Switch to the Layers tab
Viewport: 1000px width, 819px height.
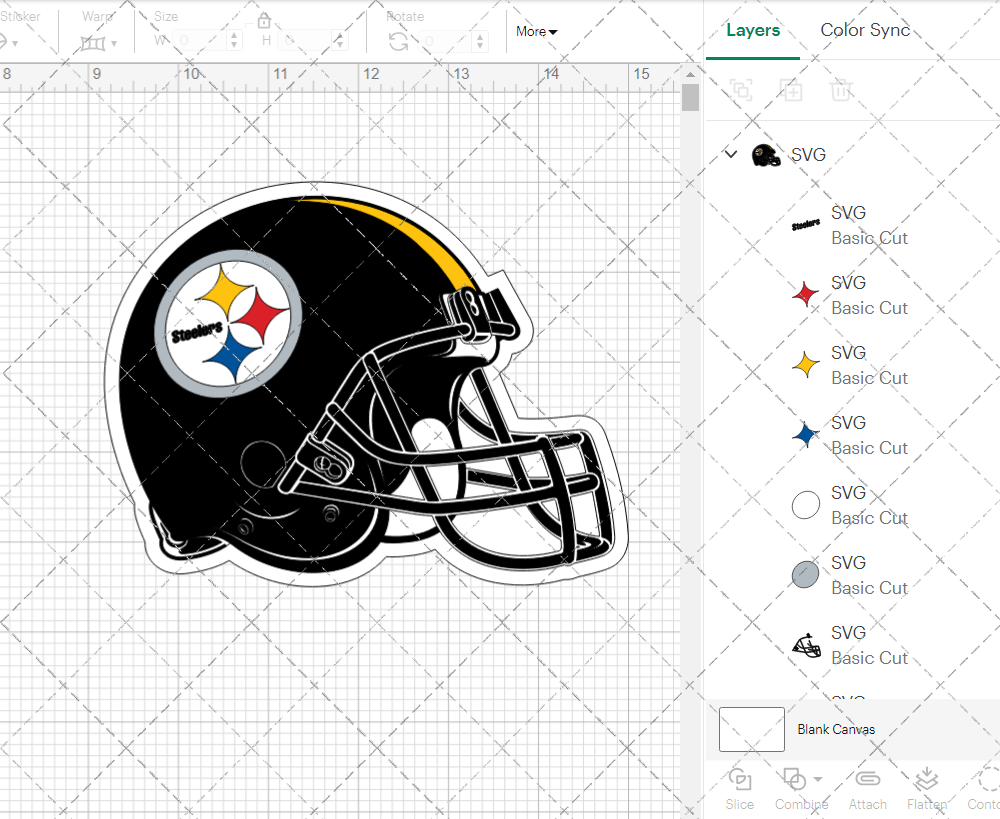(752, 30)
